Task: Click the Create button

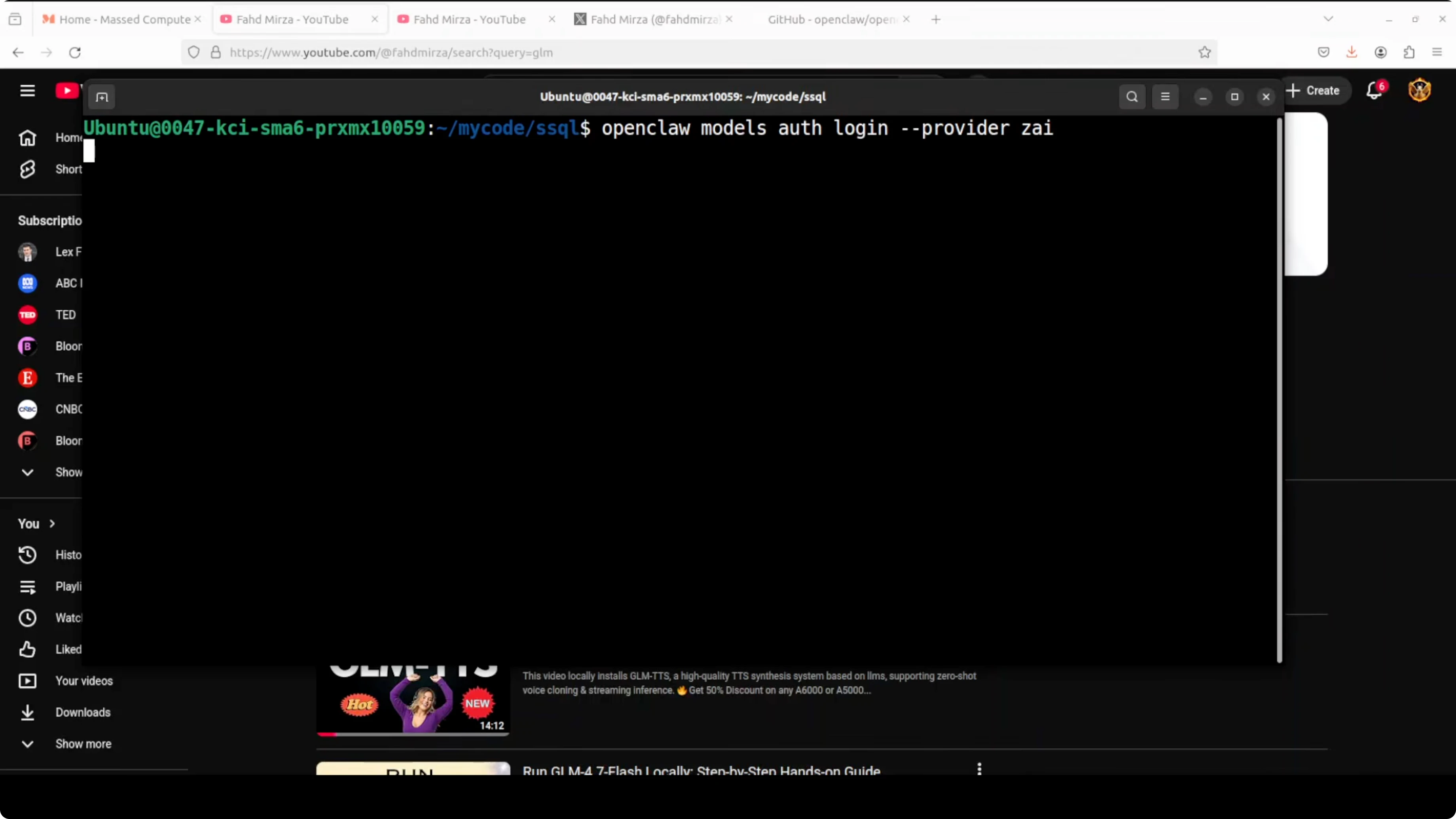Action: click(1315, 91)
